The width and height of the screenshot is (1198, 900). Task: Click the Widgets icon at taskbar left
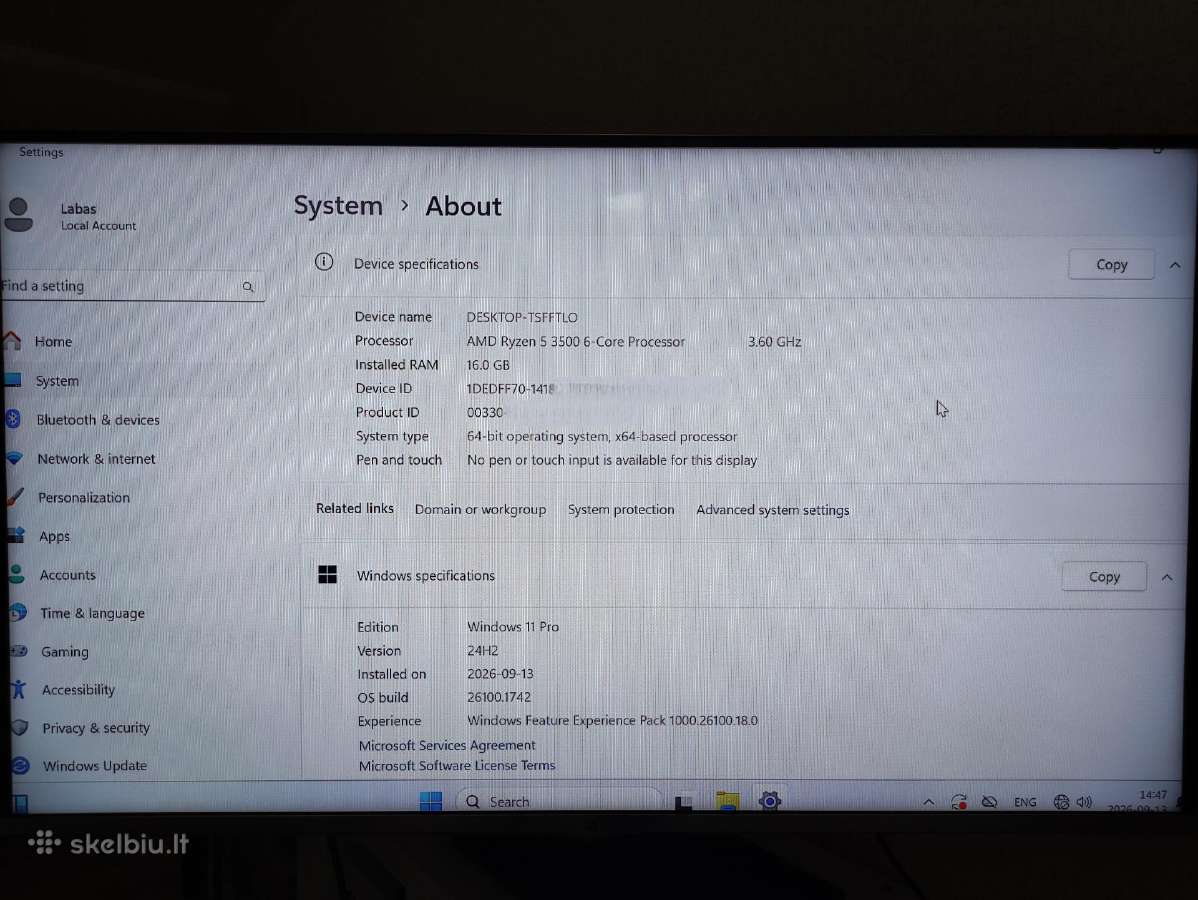21,802
